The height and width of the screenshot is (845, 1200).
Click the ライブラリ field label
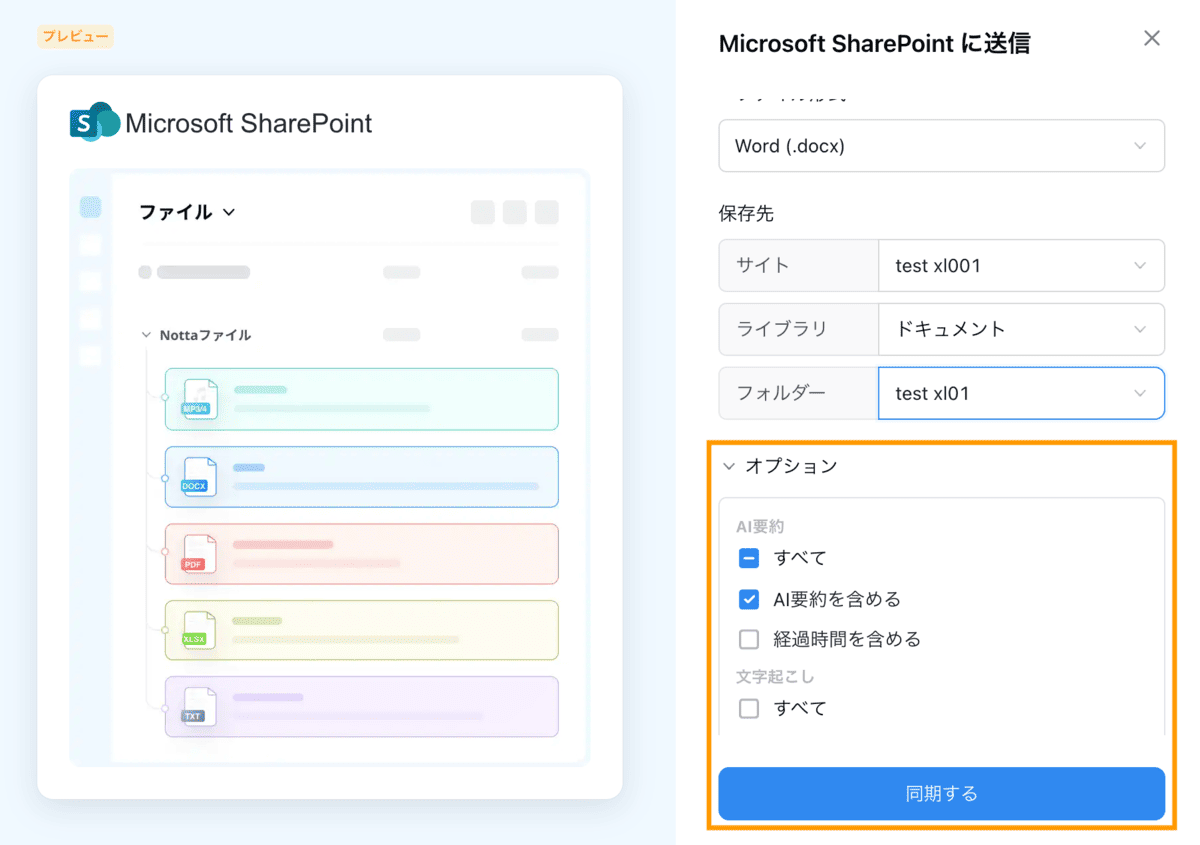[782, 329]
